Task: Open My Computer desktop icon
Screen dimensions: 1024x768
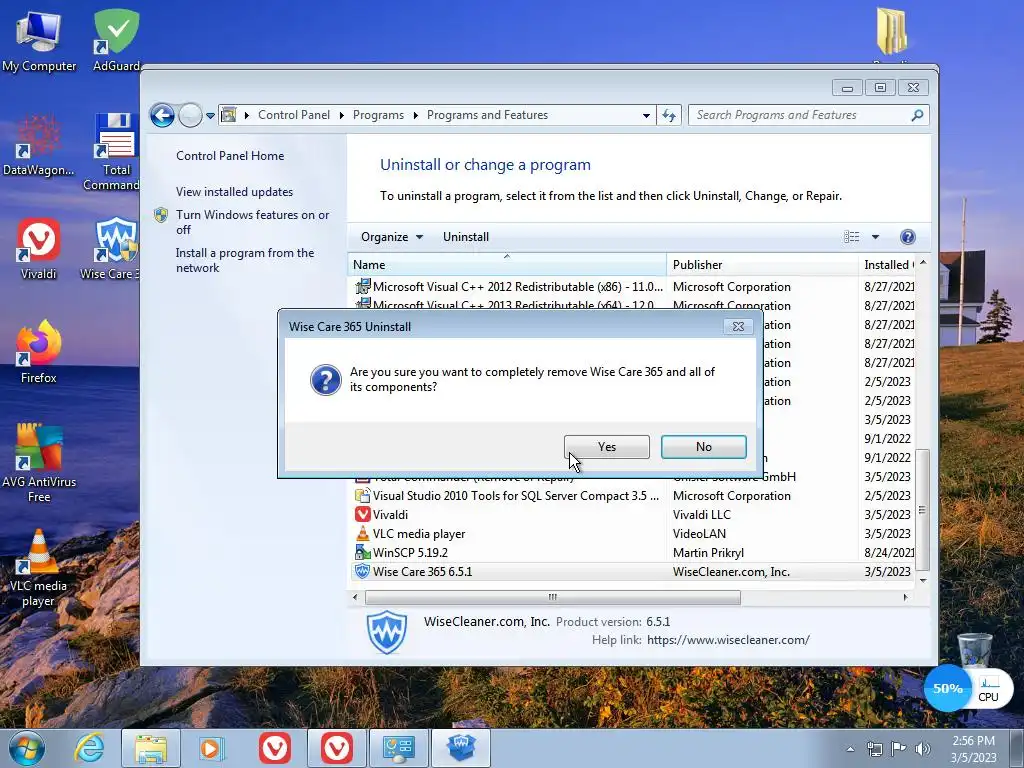Action: (39, 40)
